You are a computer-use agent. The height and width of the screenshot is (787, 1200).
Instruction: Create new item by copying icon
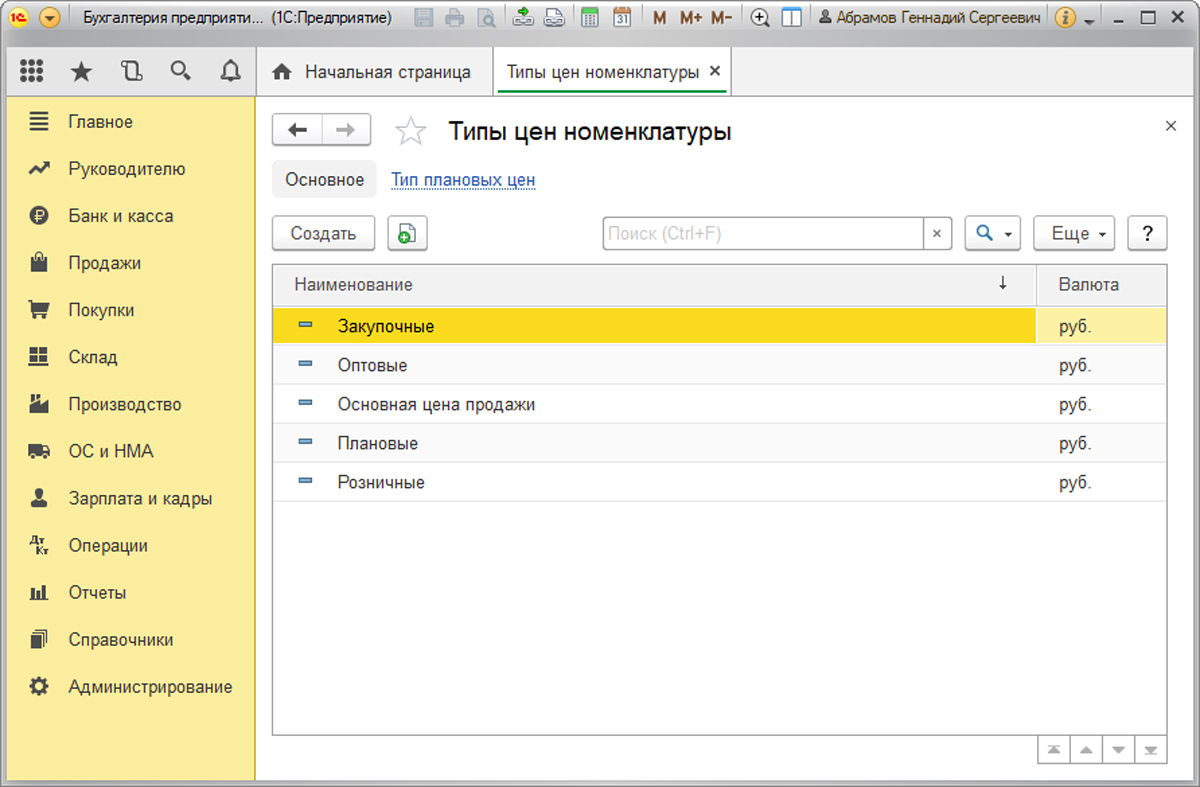[x=407, y=233]
